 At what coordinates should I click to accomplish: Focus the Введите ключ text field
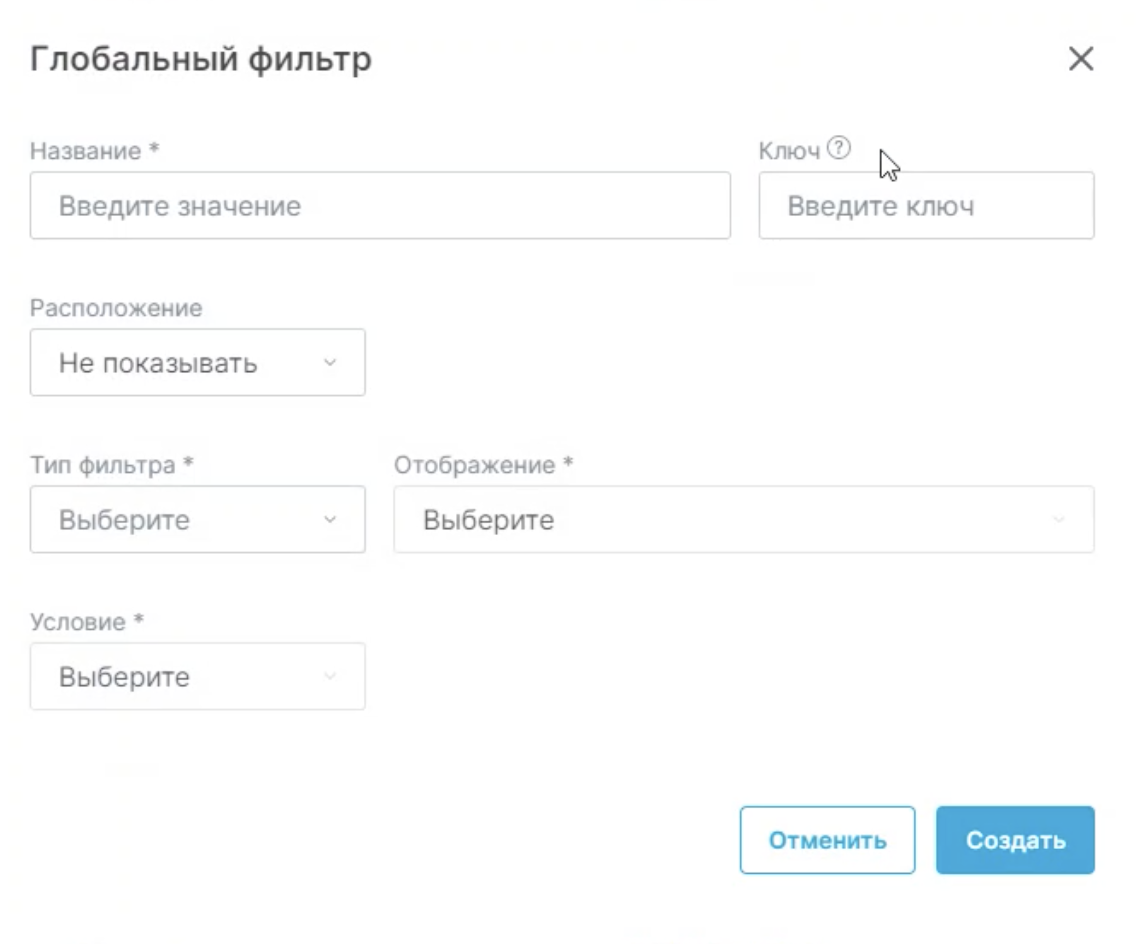(926, 206)
